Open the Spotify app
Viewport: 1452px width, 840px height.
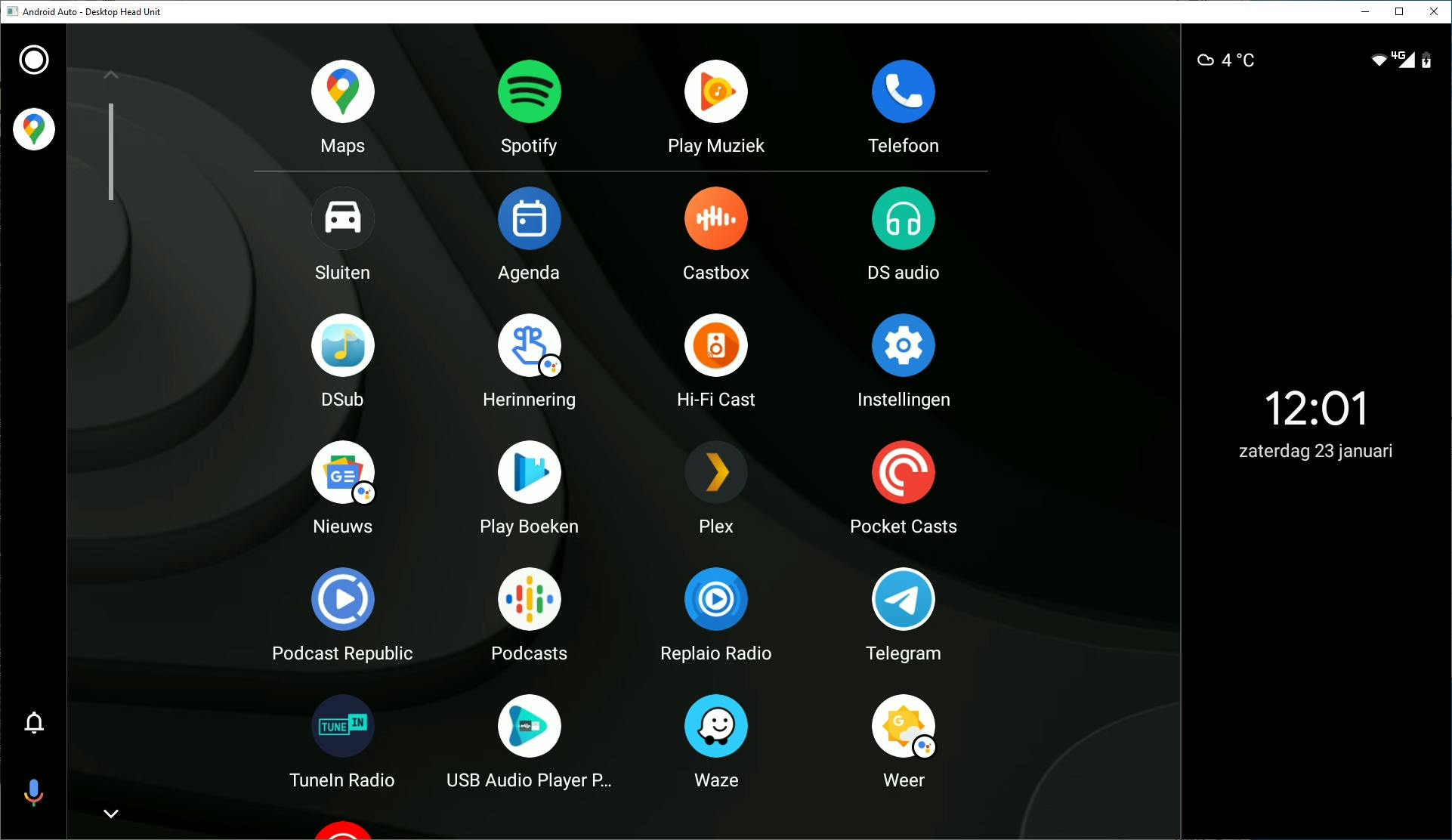click(529, 91)
